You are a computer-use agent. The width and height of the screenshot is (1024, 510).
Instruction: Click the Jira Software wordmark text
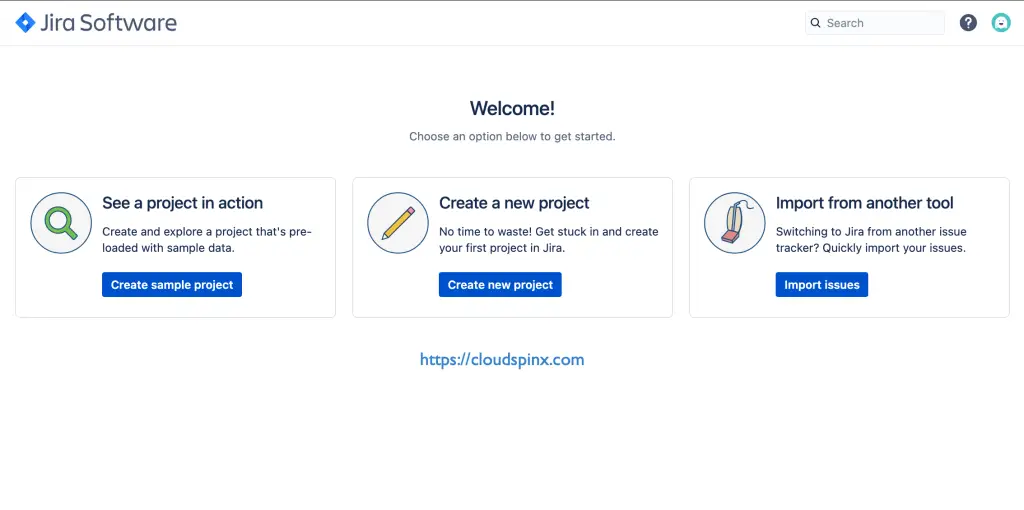pyautogui.click(x=108, y=23)
